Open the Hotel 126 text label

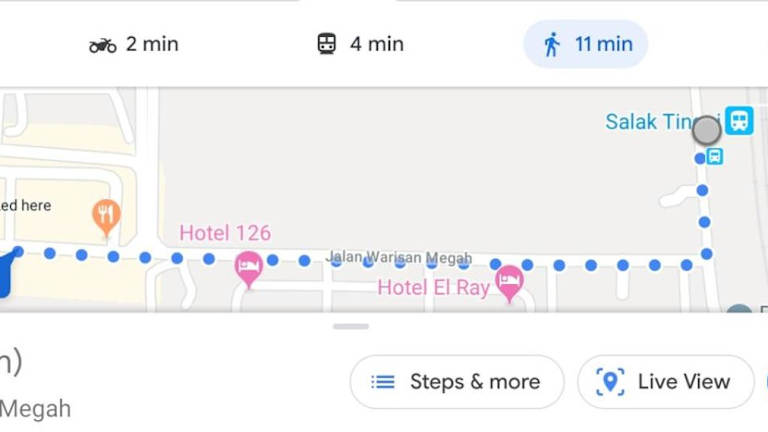tap(225, 233)
